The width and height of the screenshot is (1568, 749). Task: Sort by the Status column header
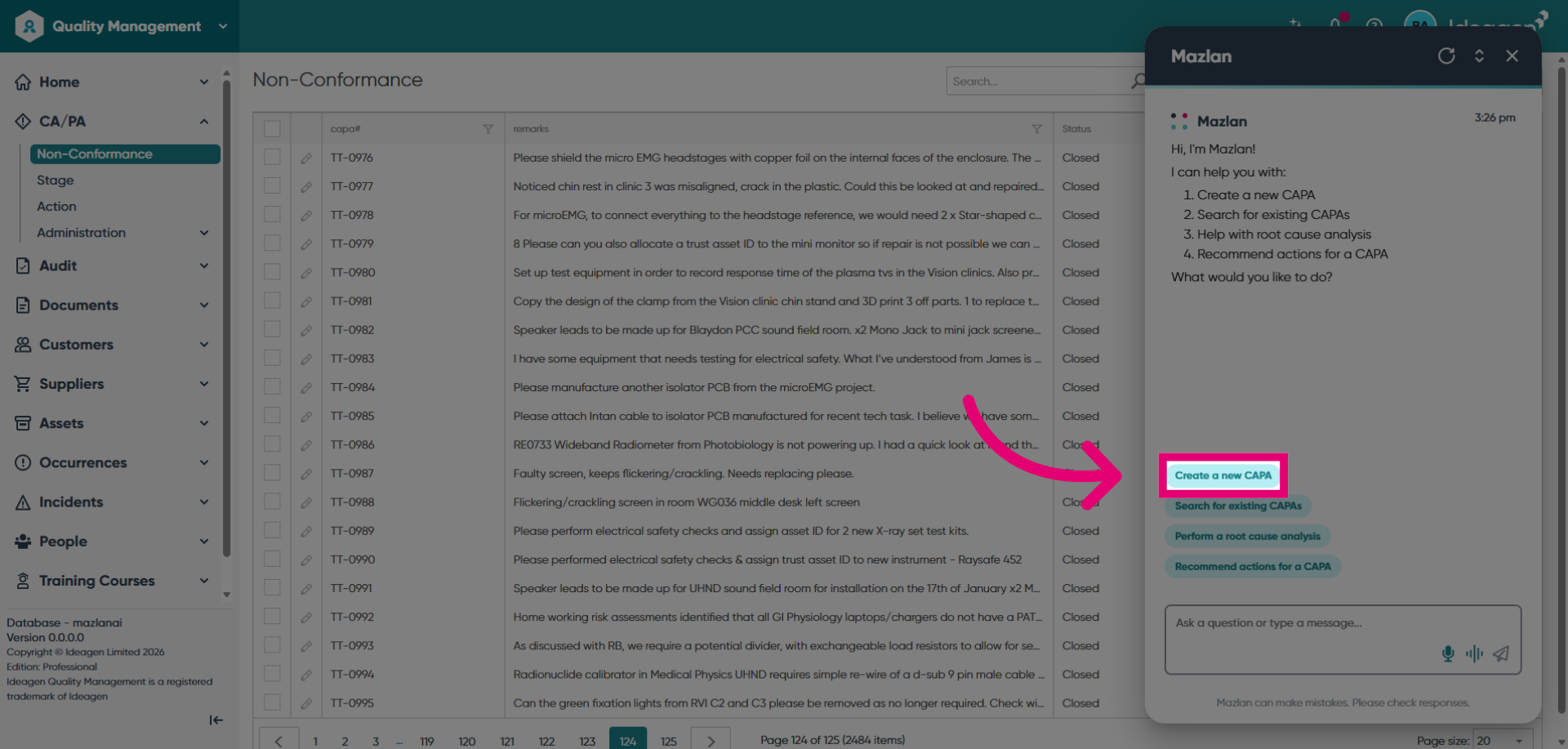(1076, 129)
